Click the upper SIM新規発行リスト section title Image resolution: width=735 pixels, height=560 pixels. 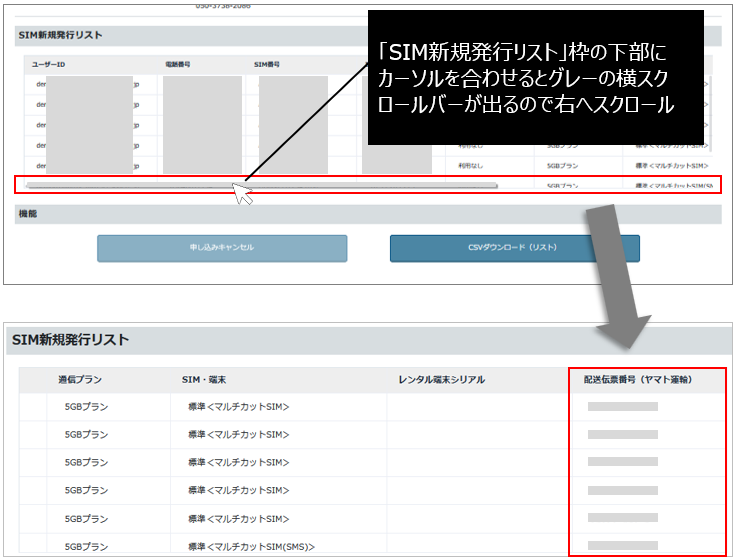[x=60, y=35]
